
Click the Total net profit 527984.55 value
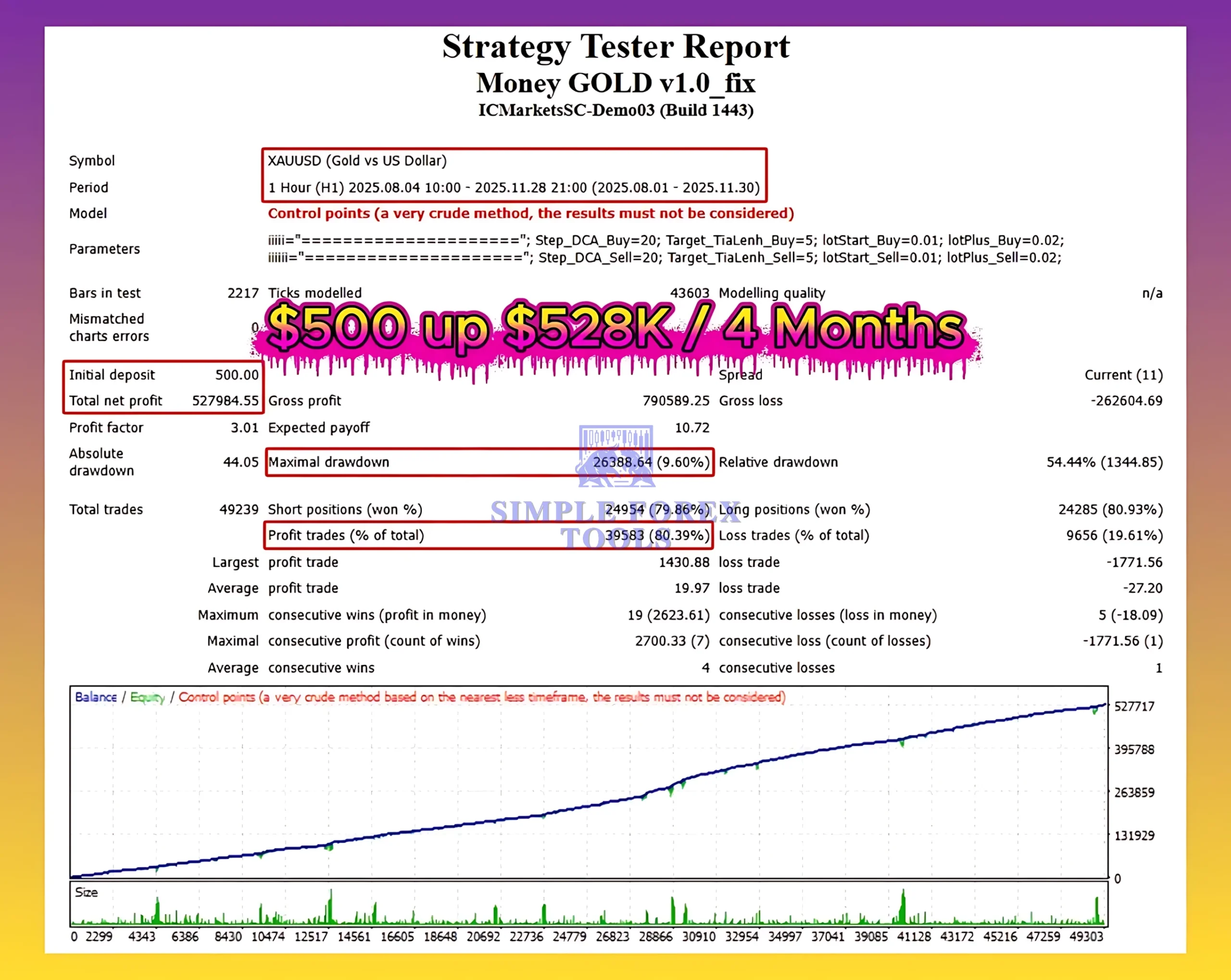pos(225,401)
